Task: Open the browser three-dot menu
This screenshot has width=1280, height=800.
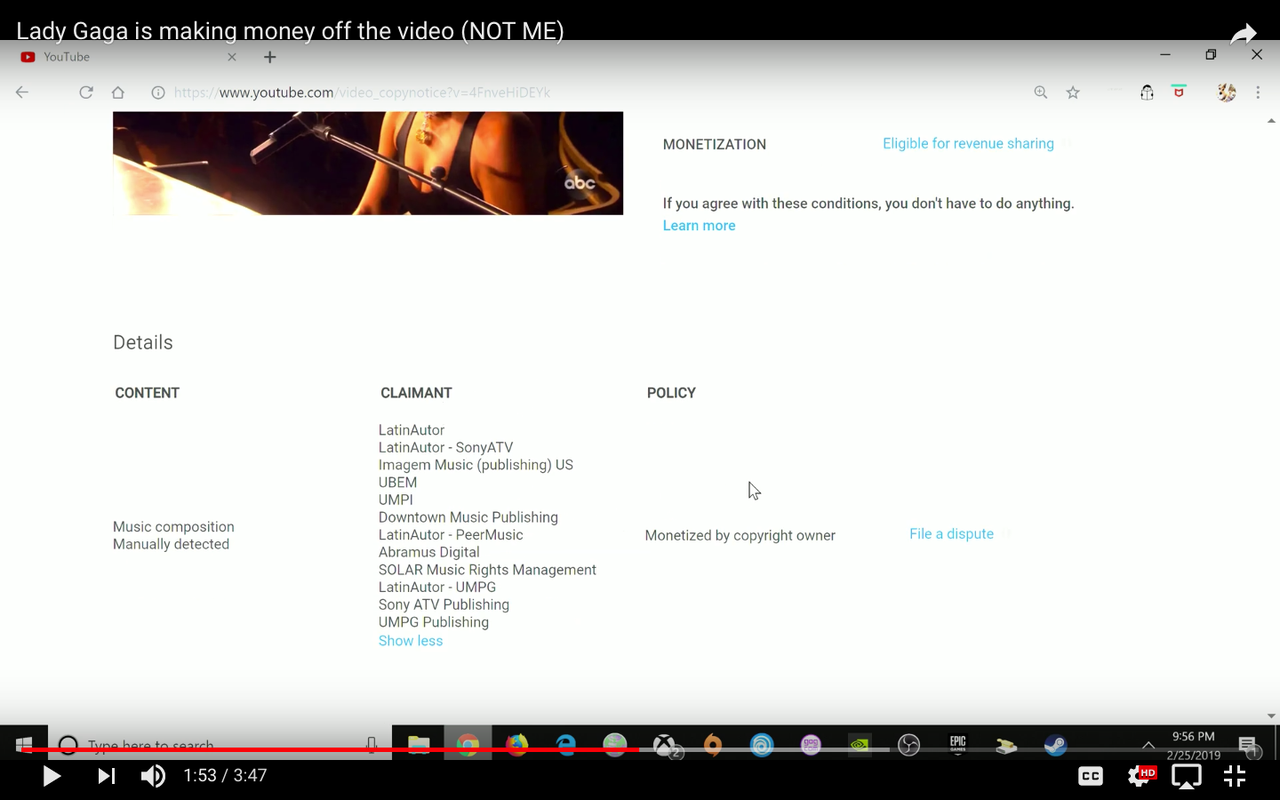Action: tap(1258, 92)
